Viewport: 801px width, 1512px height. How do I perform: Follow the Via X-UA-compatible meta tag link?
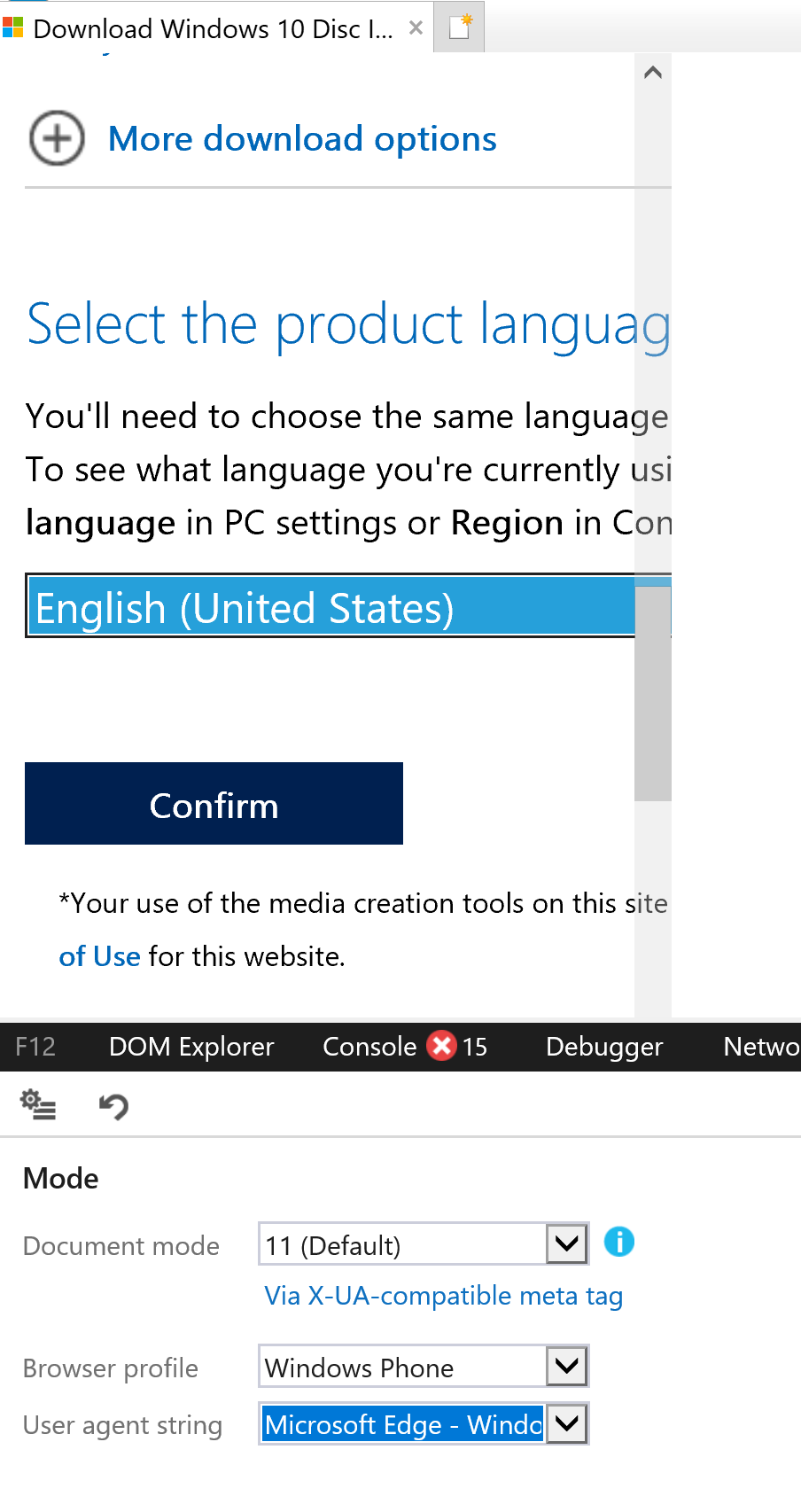click(x=443, y=1296)
